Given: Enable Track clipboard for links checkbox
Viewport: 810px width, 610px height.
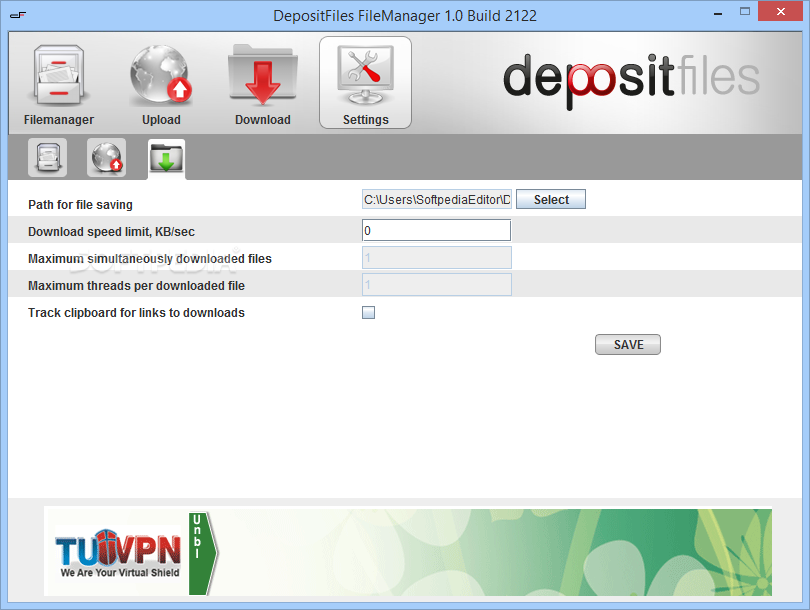Looking at the screenshot, I should [x=368, y=312].
